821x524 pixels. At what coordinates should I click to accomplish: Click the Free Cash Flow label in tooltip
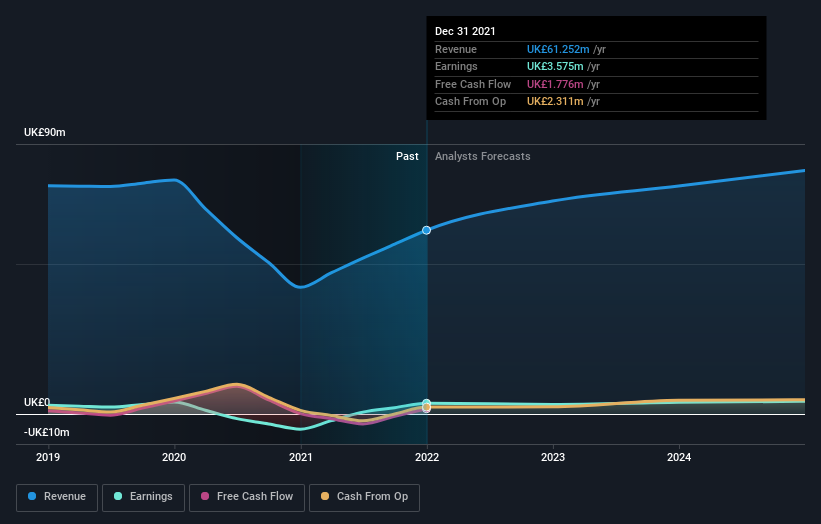(473, 84)
